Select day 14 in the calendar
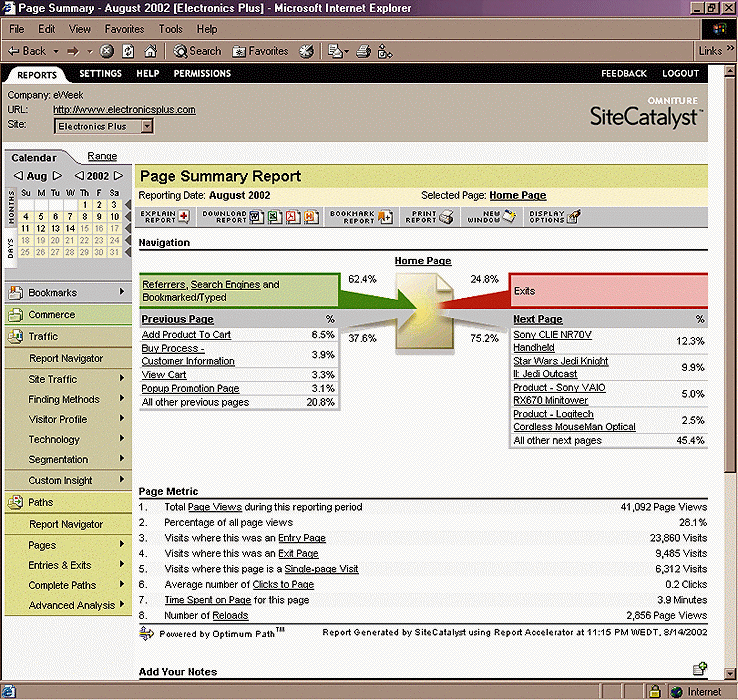This screenshot has width=738, height=700. [x=70, y=228]
